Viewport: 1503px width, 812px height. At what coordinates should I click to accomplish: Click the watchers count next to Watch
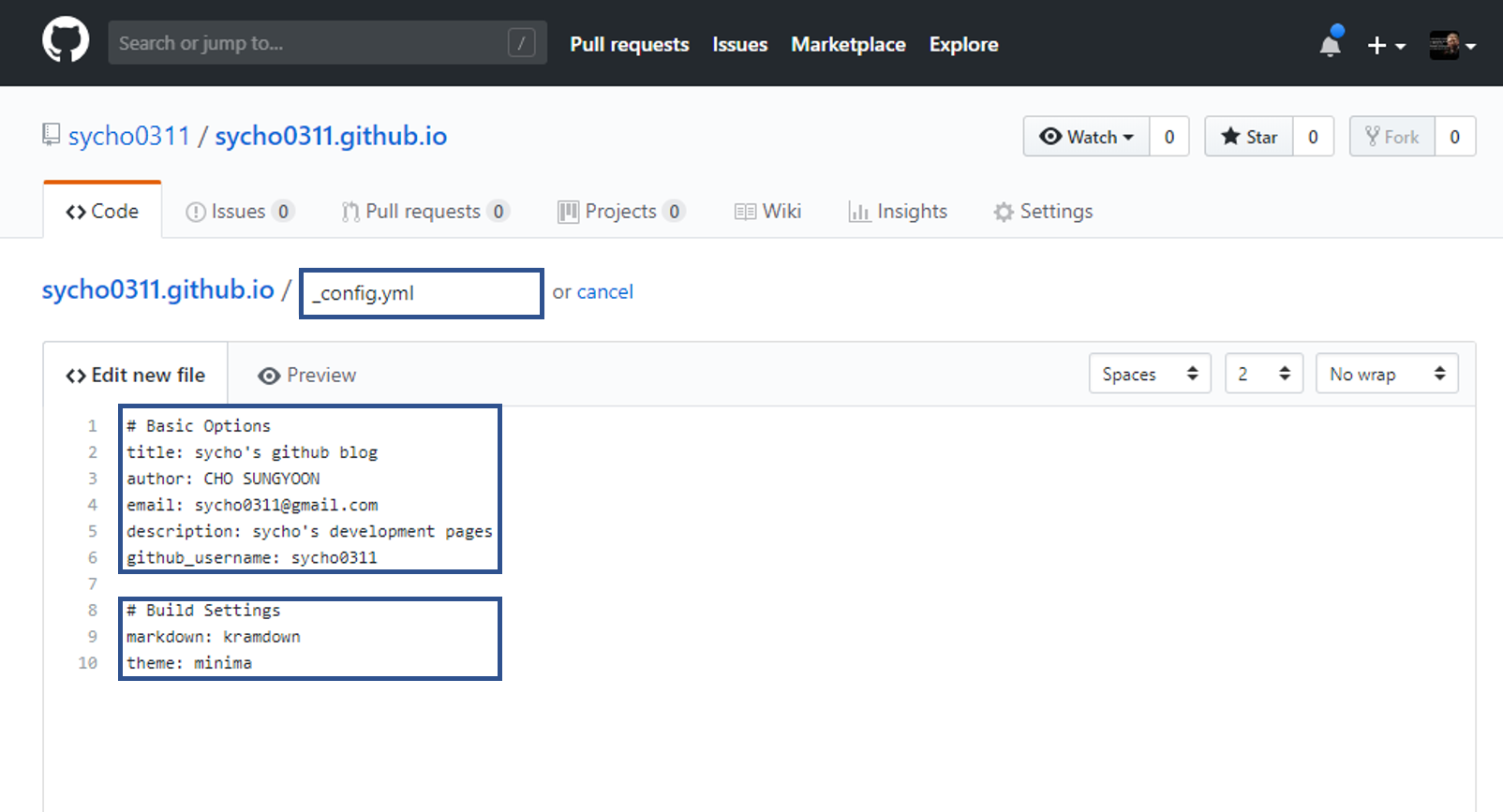[1169, 137]
